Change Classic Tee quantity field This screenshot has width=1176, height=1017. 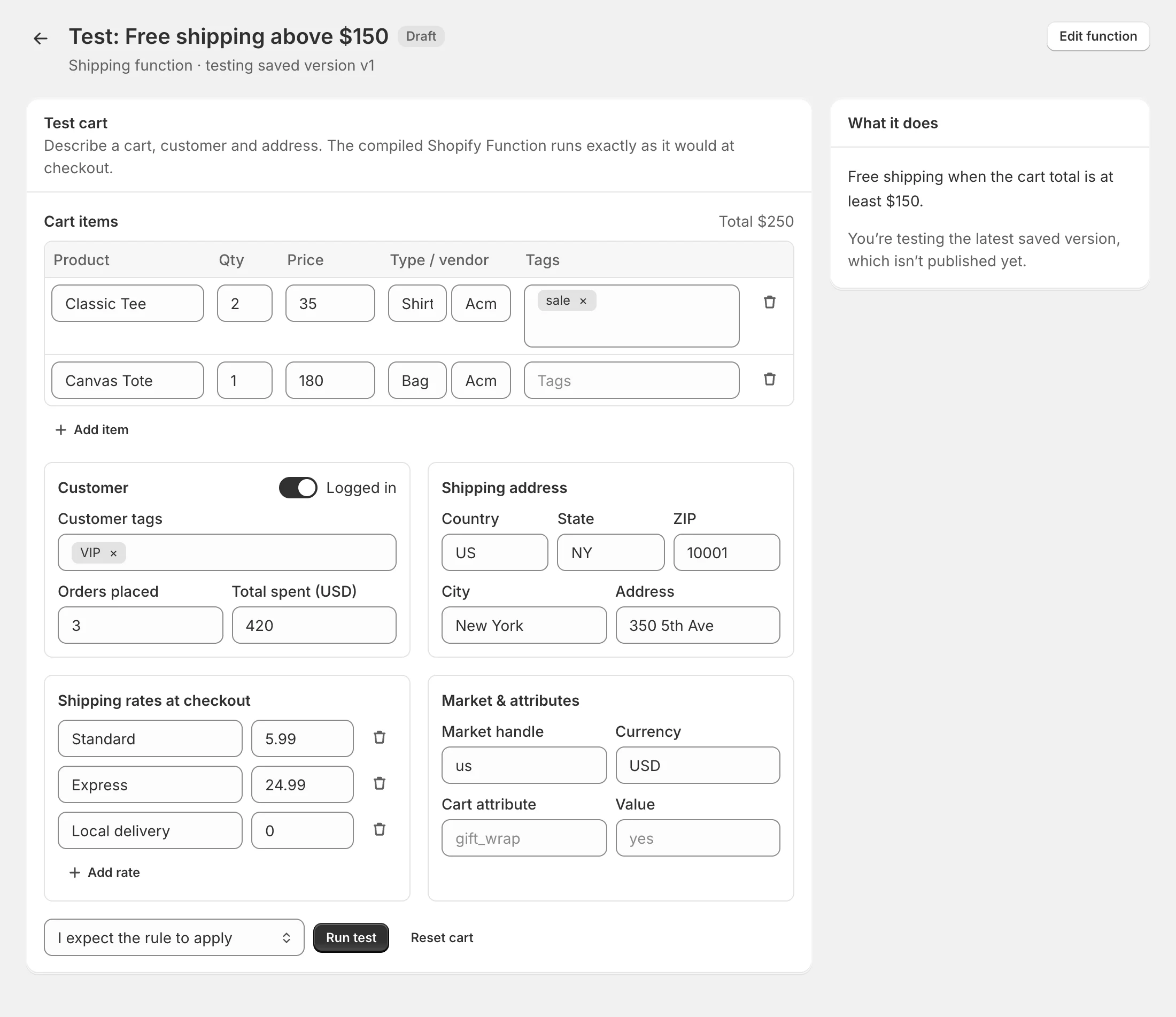(245, 303)
